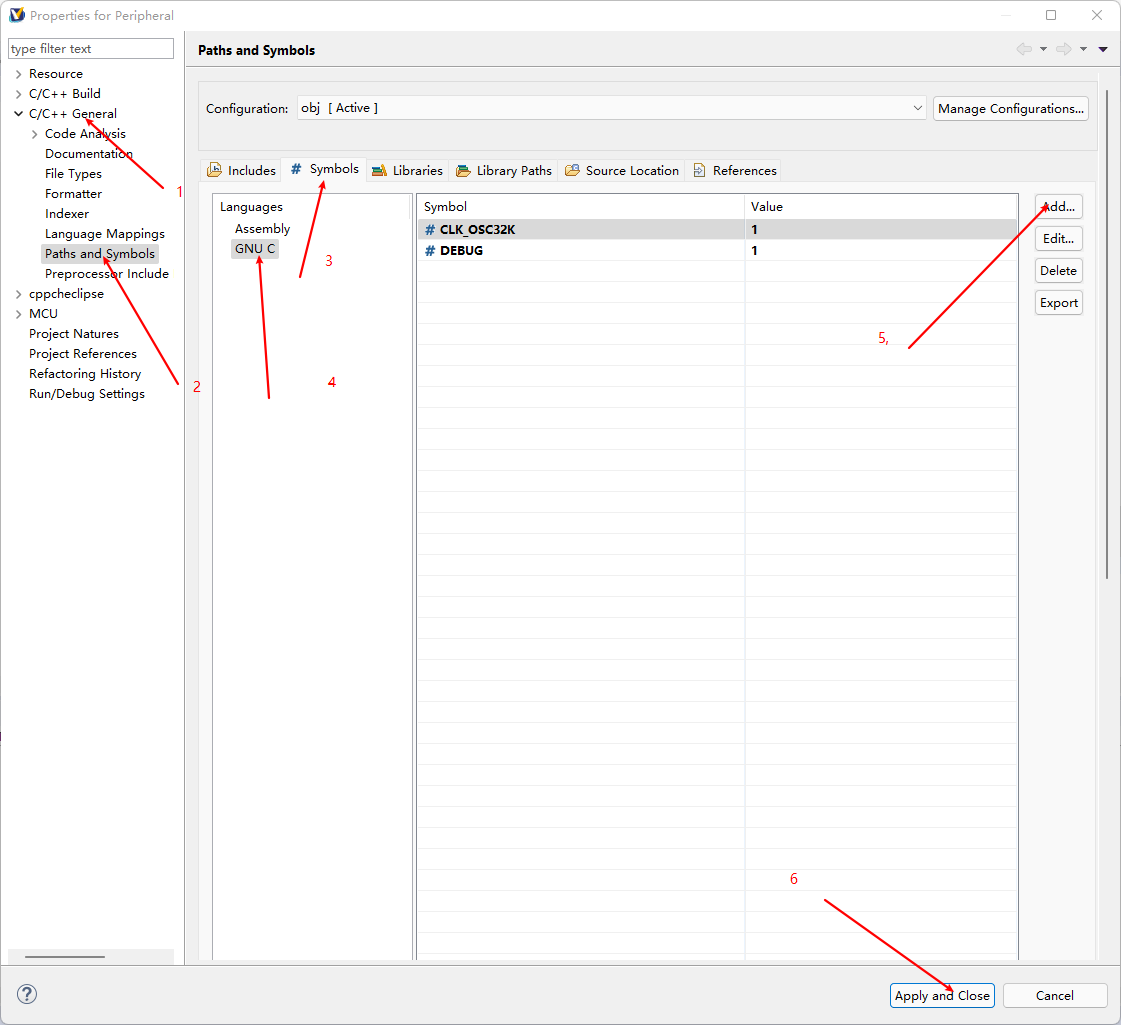The width and height of the screenshot is (1121, 1025).
Task: Click the DEBUG symbol hash icon
Action: click(430, 251)
